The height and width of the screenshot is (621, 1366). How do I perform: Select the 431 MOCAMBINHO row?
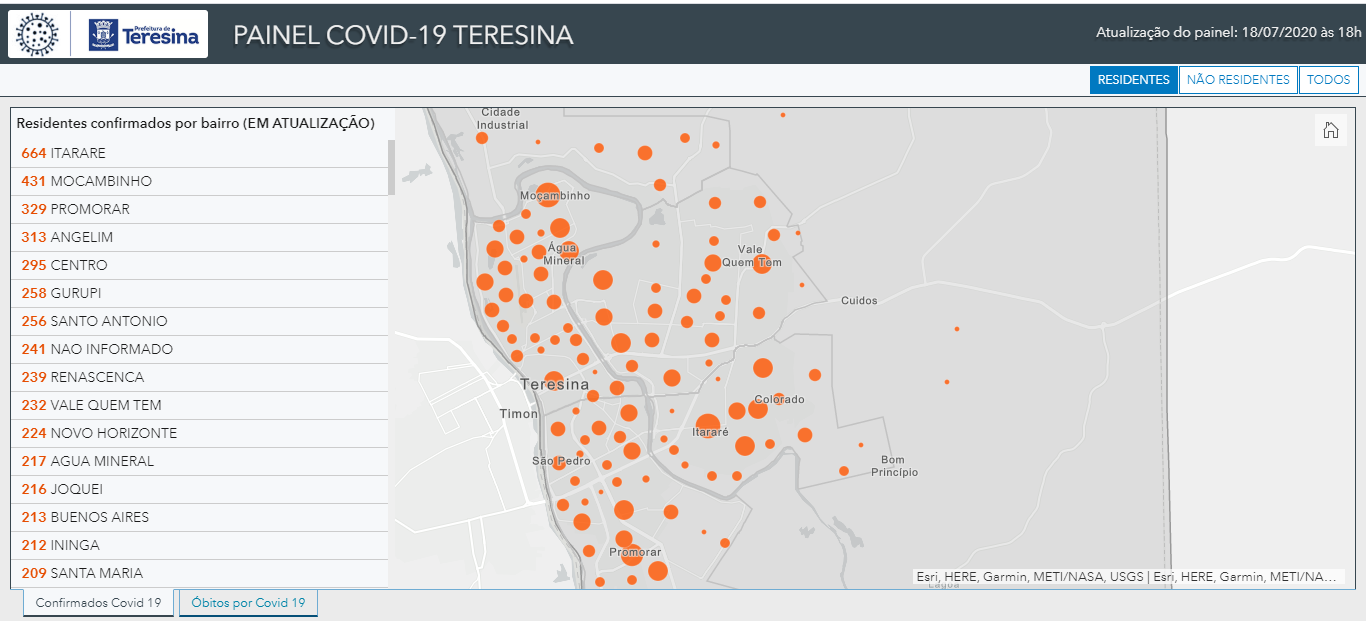point(200,181)
